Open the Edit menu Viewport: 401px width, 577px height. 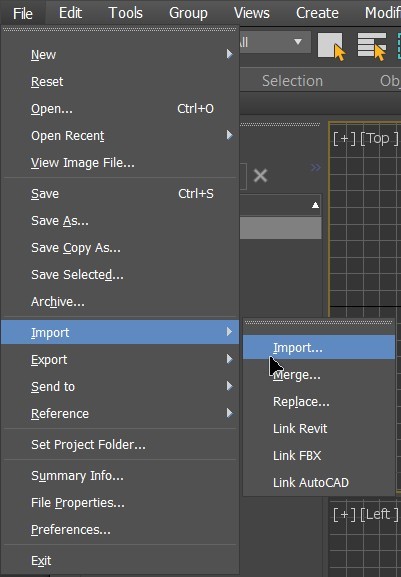point(70,13)
